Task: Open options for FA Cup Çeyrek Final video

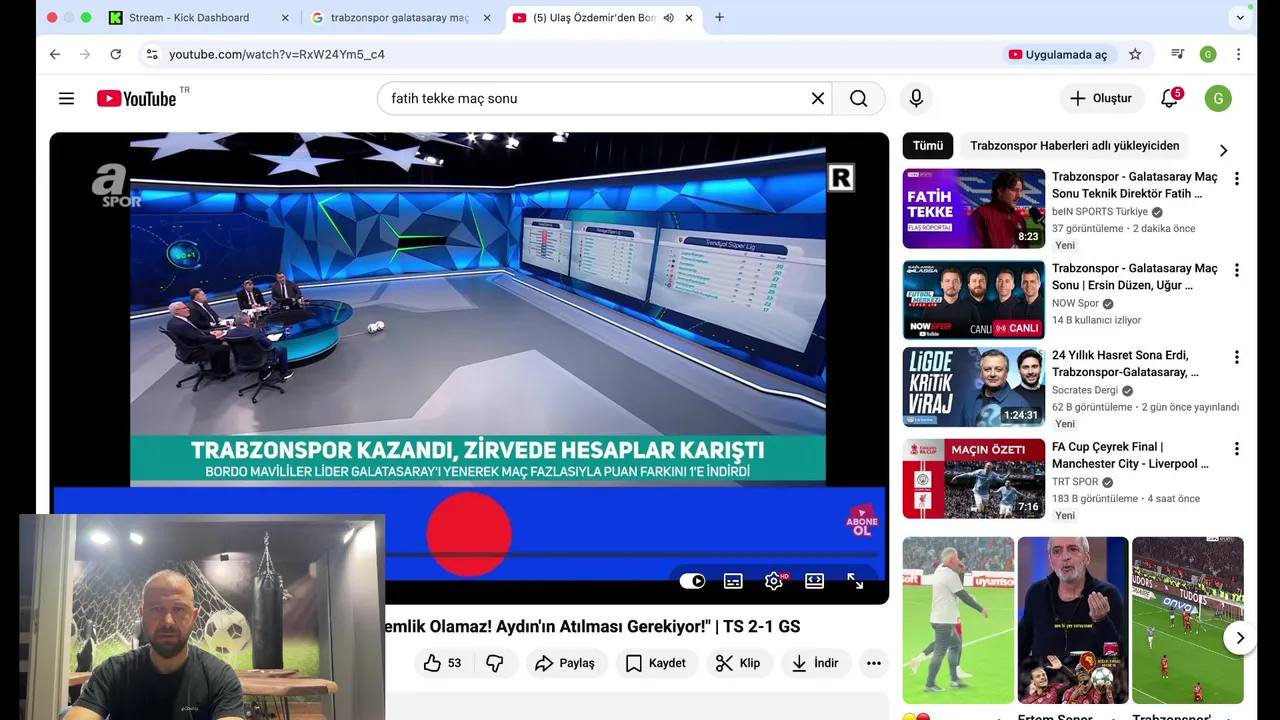Action: click(x=1237, y=449)
